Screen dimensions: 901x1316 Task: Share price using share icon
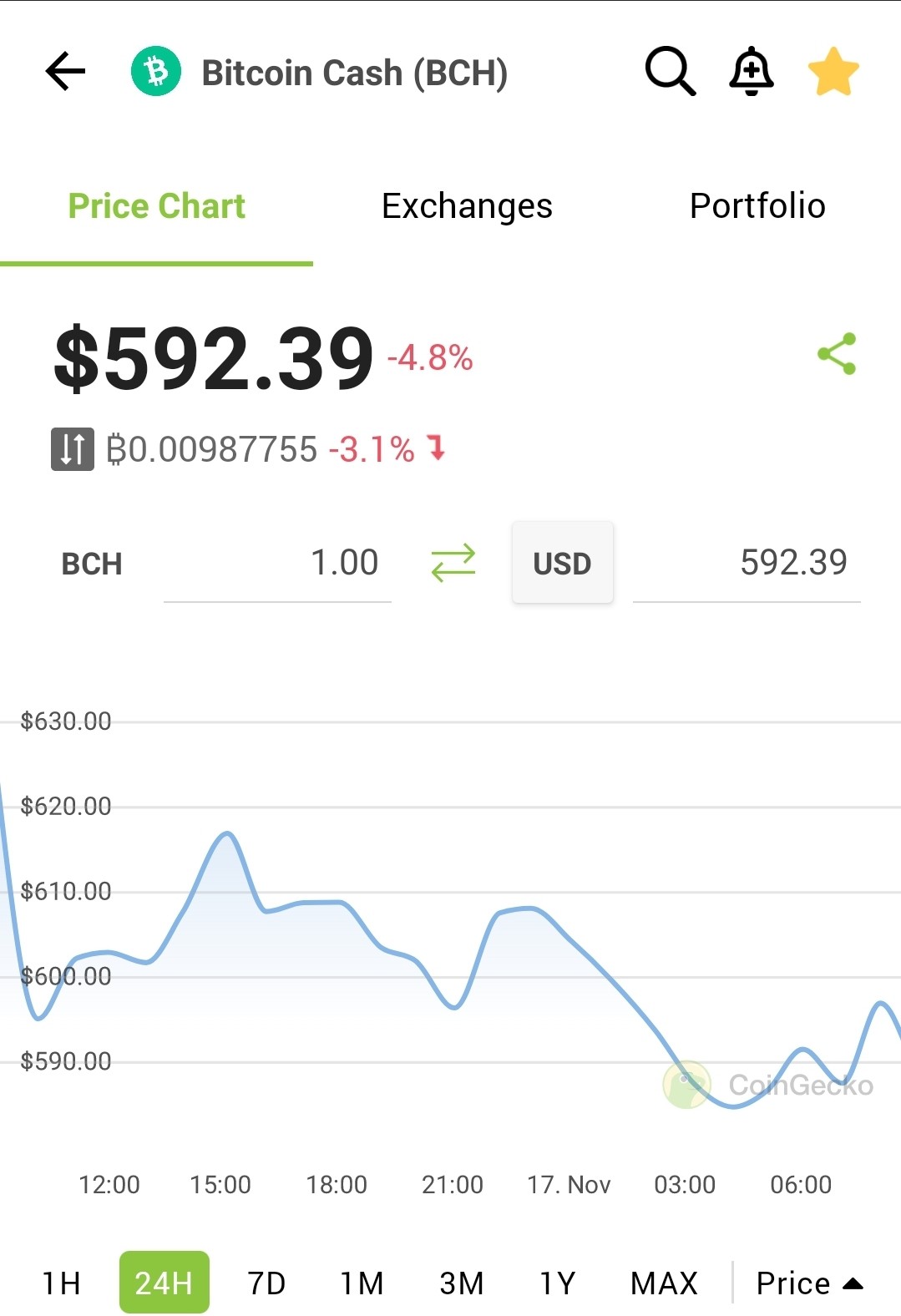click(x=838, y=353)
